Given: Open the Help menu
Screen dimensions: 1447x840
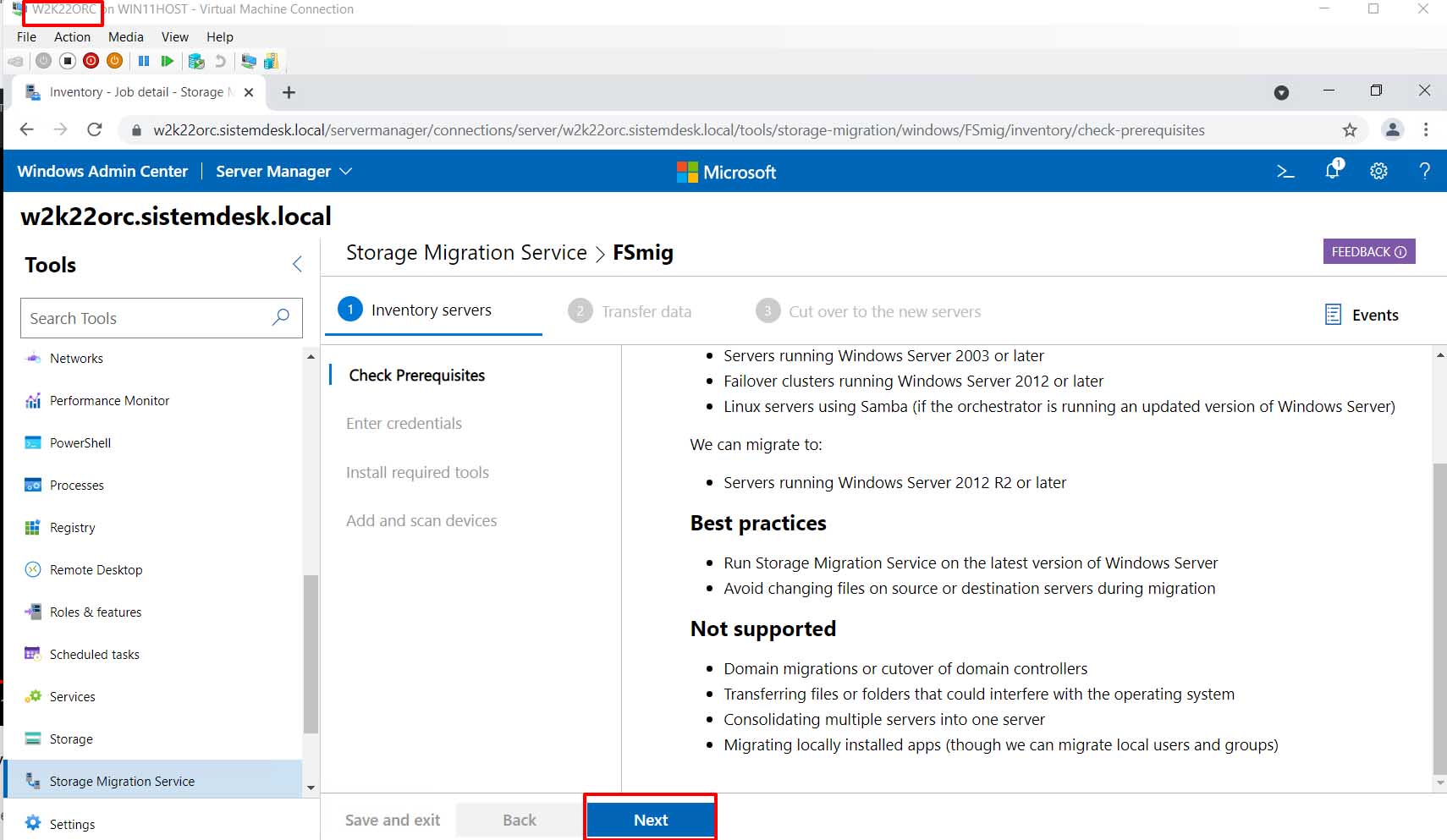Looking at the screenshot, I should (220, 37).
